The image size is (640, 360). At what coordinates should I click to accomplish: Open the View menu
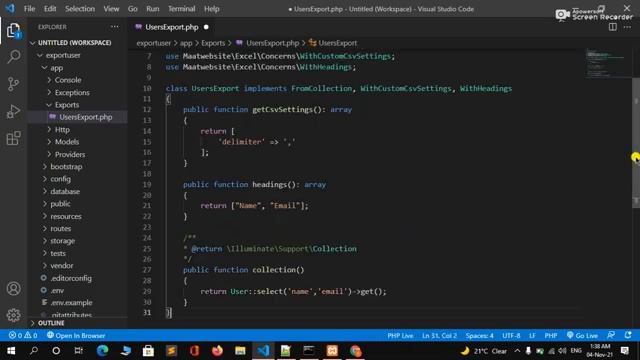tap(111, 9)
